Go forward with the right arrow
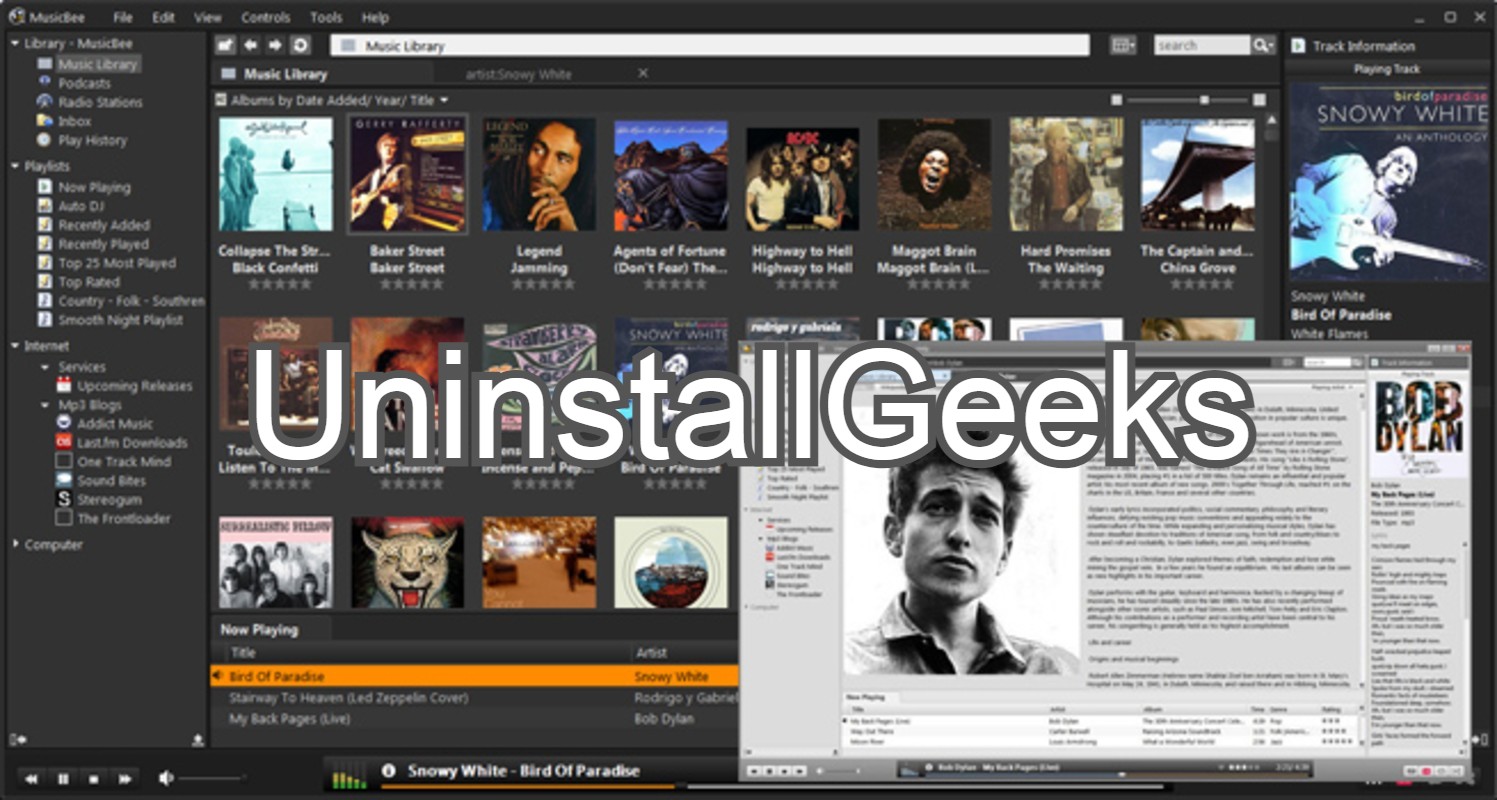This screenshot has height=800, width=1497. [x=275, y=45]
